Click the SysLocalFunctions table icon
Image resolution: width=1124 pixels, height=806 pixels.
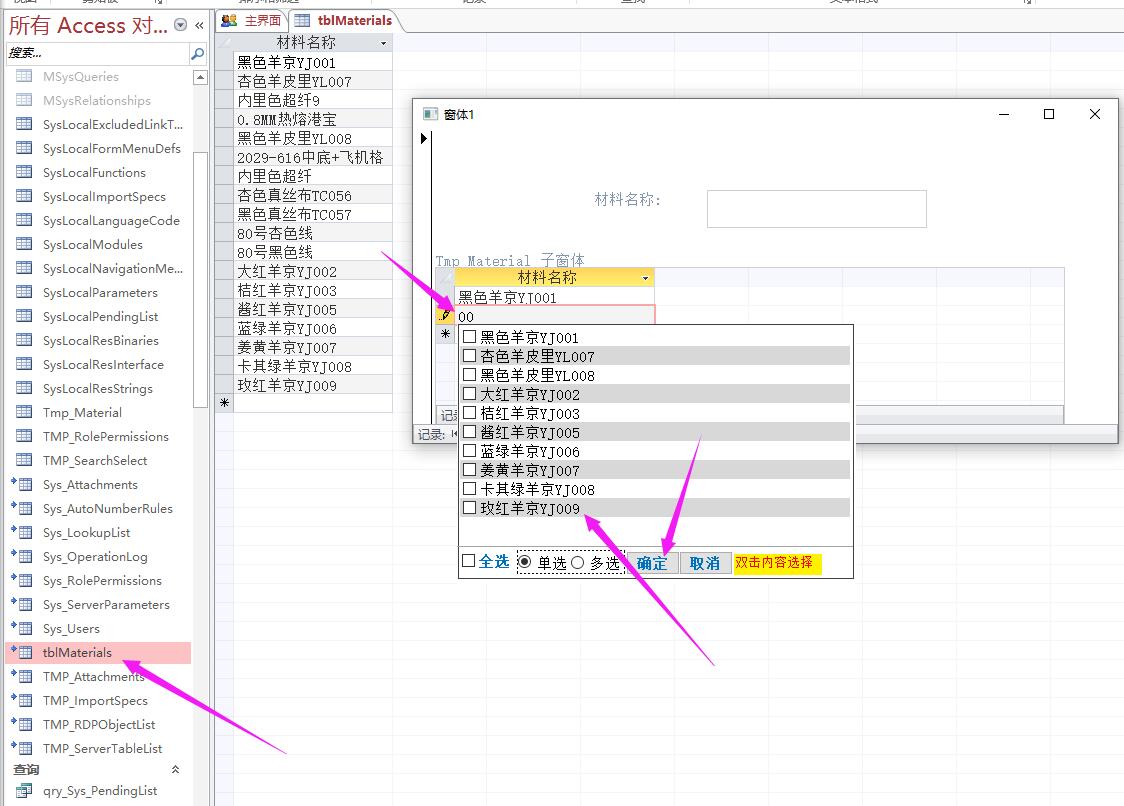point(24,172)
